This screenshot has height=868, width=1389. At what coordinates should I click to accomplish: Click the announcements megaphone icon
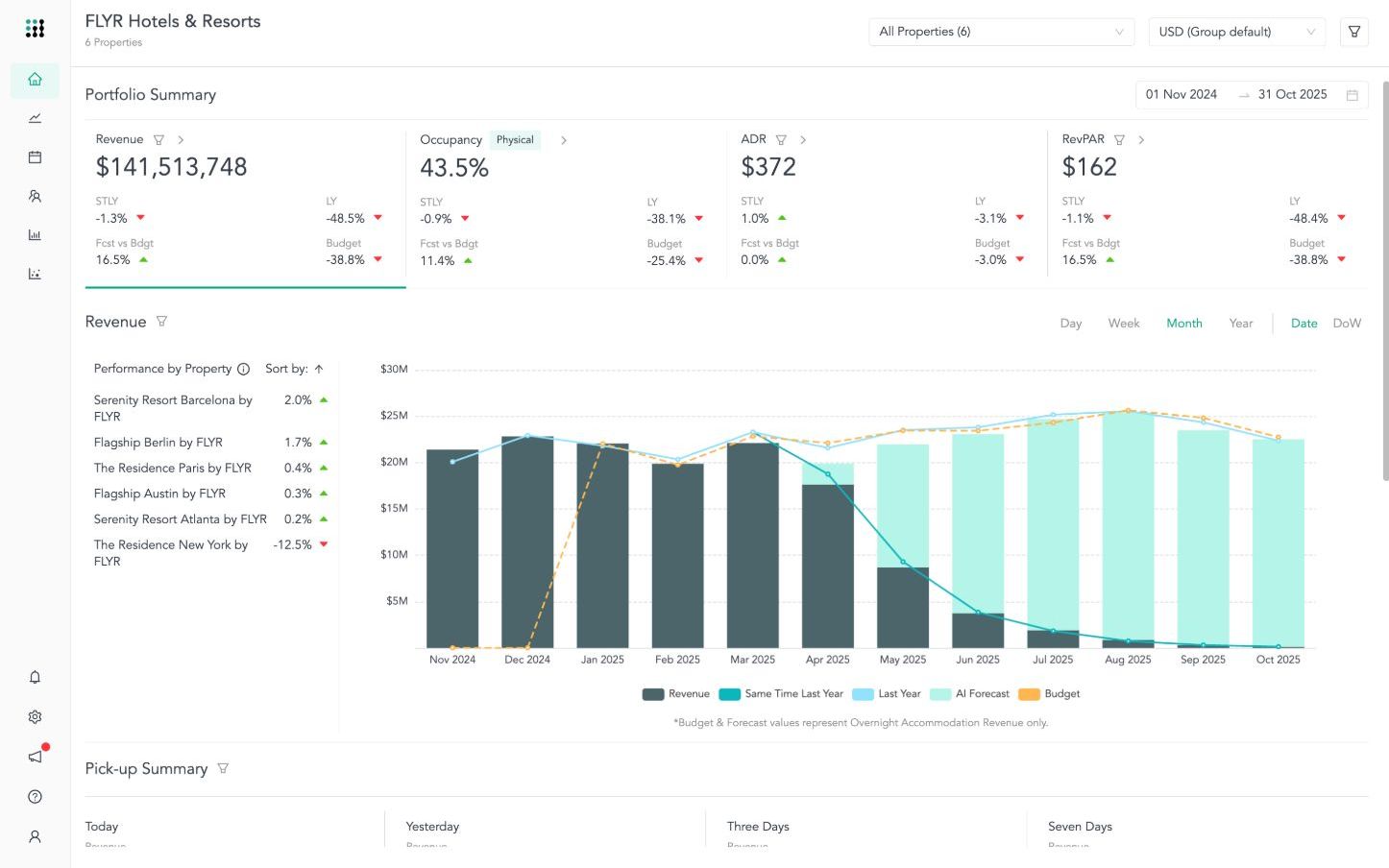[x=35, y=757]
